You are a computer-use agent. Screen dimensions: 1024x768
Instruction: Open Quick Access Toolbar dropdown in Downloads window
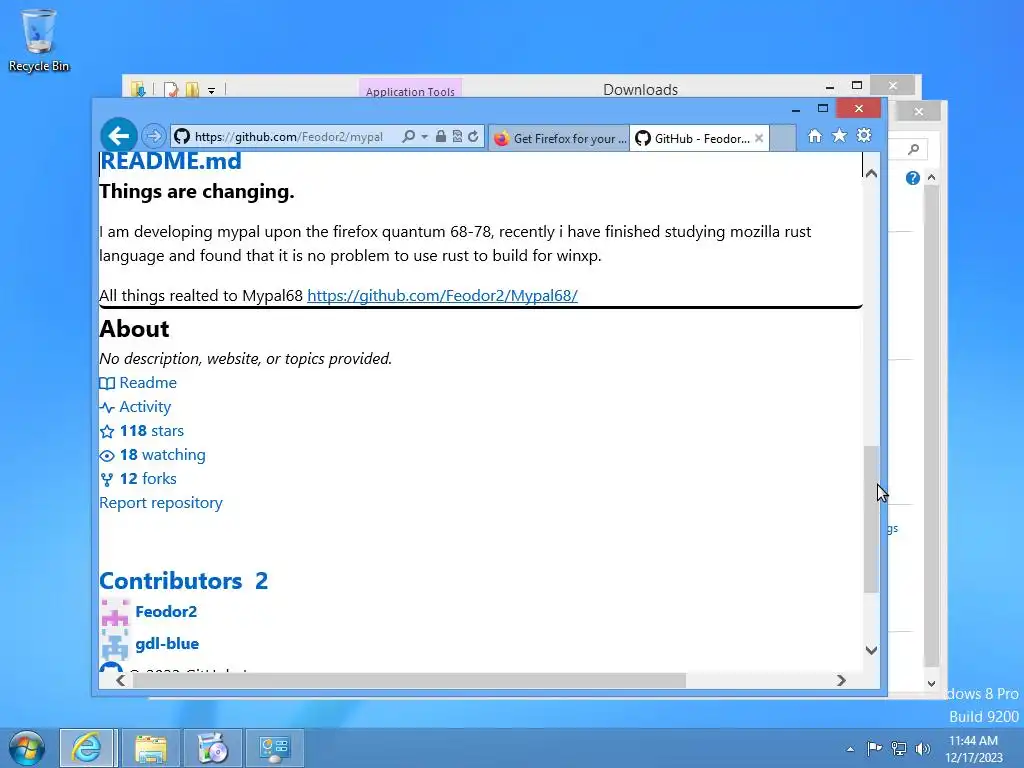212,91
